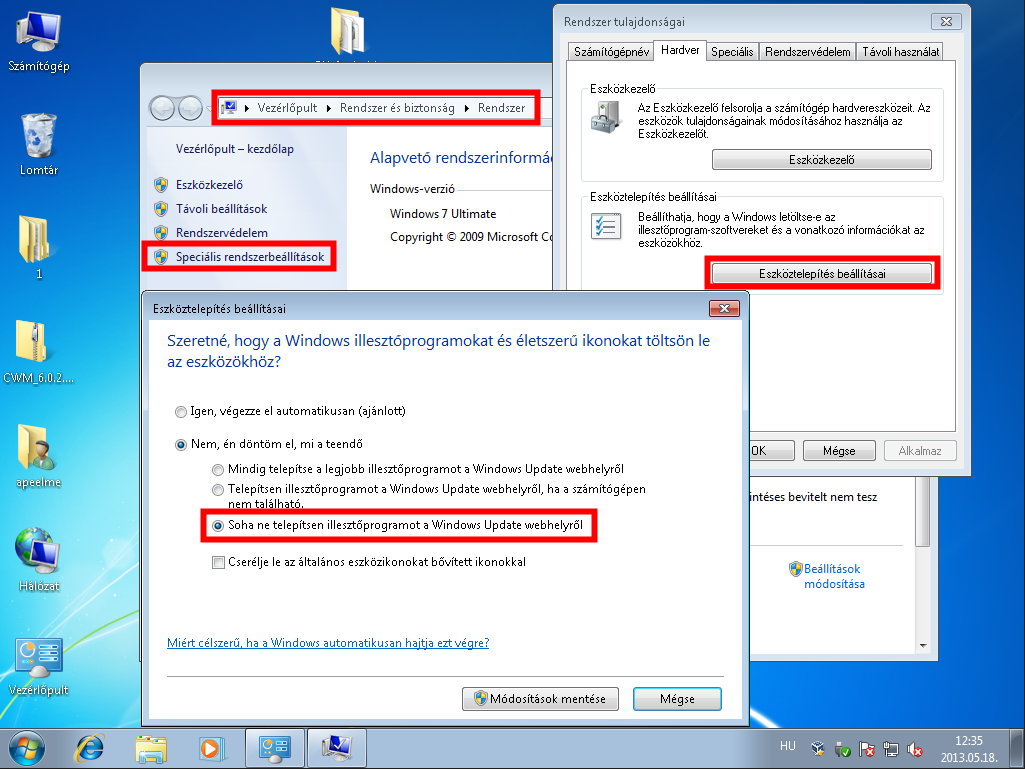The image size is (1025, 769).
Task: Open the Lomtár recycle bin icon
Action: click(39, 144)
